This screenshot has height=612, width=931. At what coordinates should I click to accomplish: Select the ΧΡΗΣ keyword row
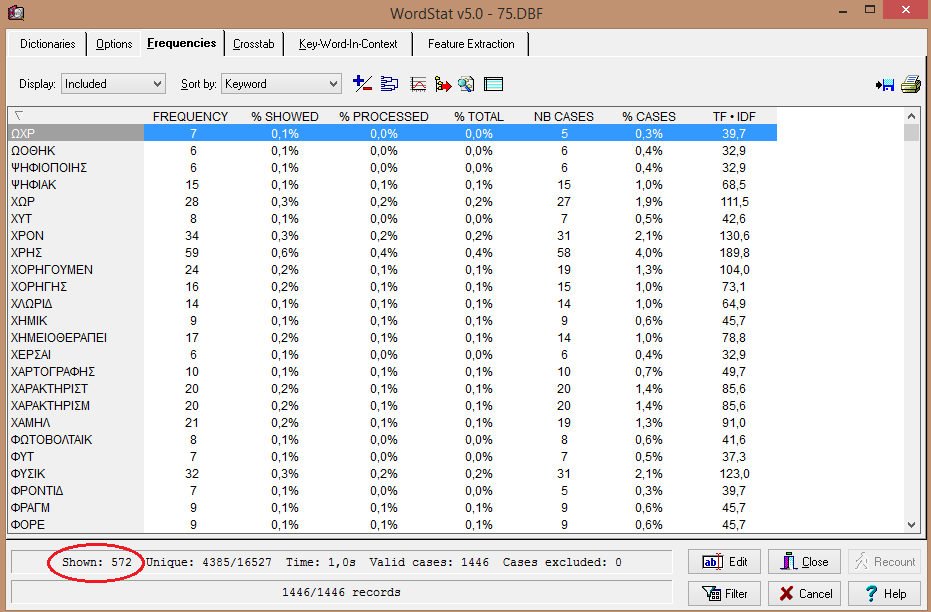(392, 252)
